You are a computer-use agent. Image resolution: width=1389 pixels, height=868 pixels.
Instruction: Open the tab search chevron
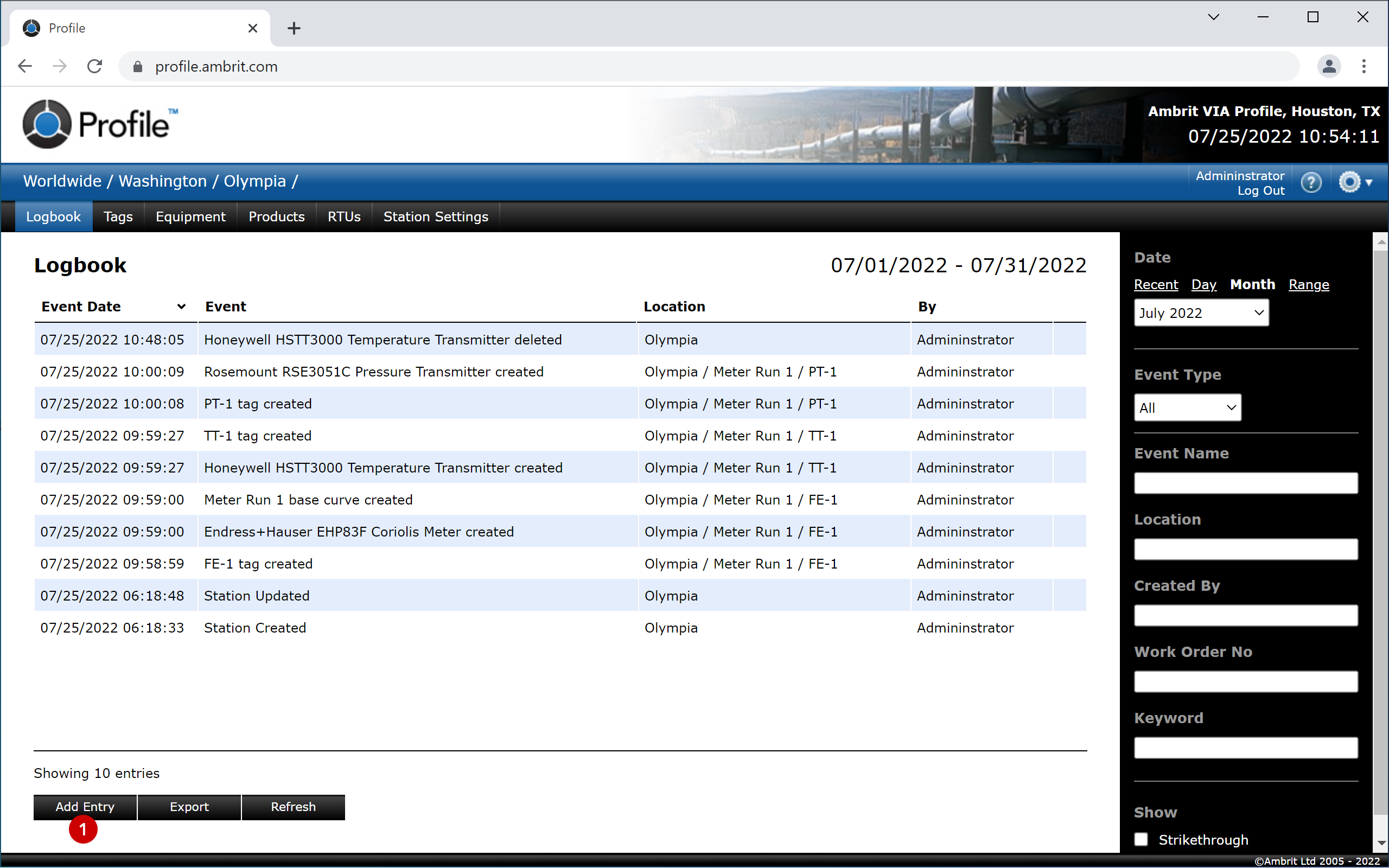click(1213, 17)
